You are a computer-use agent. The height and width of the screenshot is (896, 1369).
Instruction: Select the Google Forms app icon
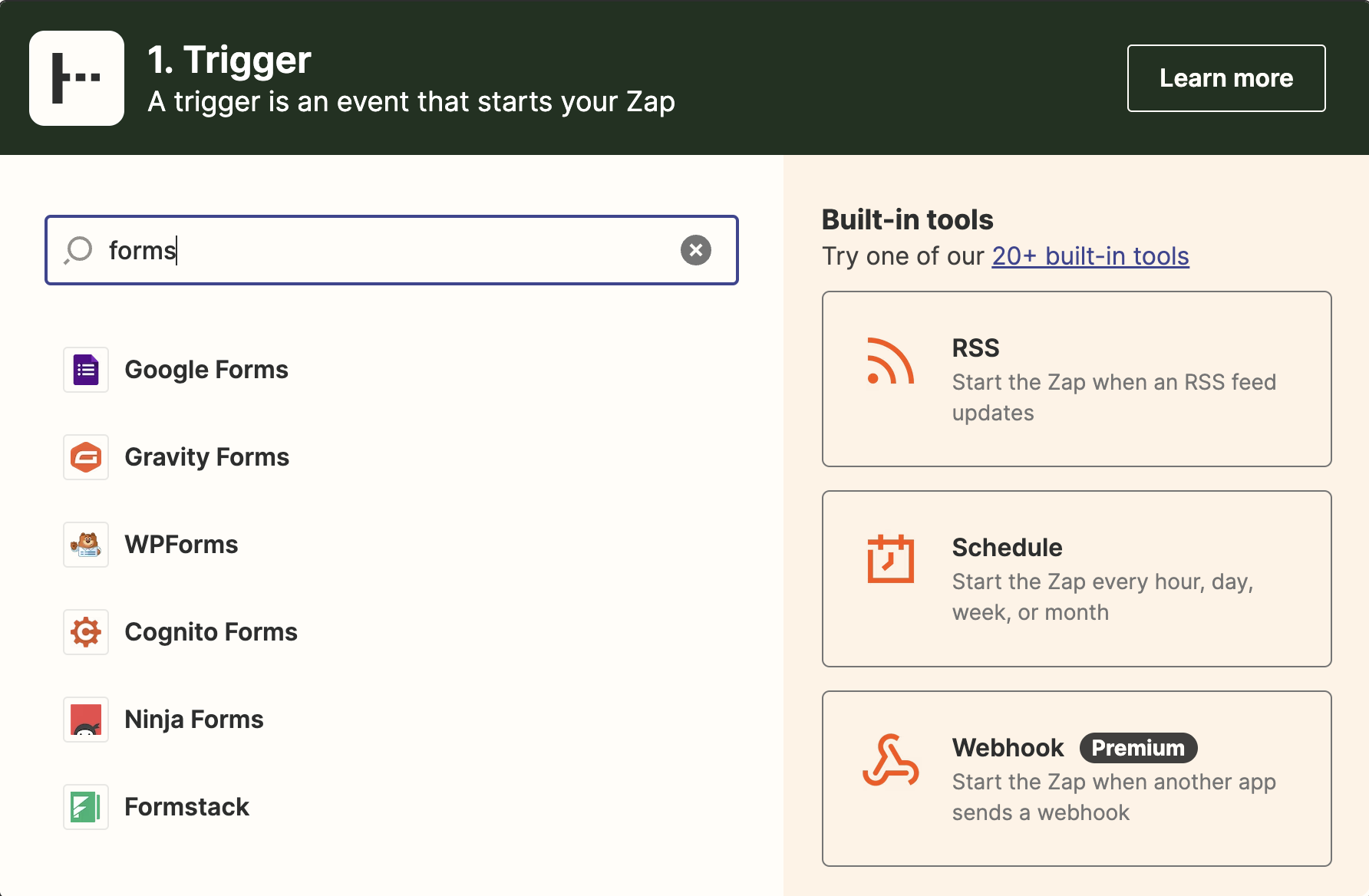click(x=85, y=369)
